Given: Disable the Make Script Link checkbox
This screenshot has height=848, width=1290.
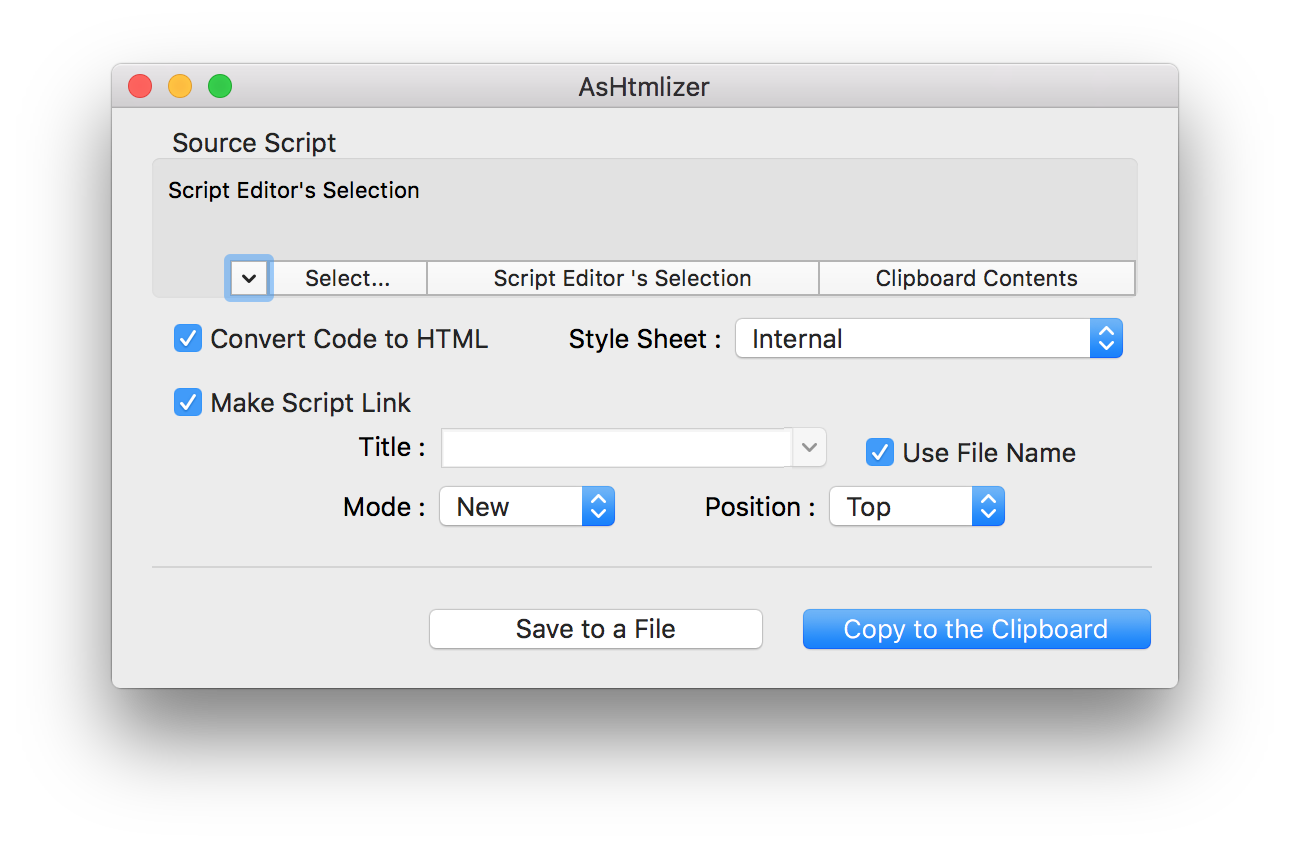Looking at the screenshot, I should (188, 402).
